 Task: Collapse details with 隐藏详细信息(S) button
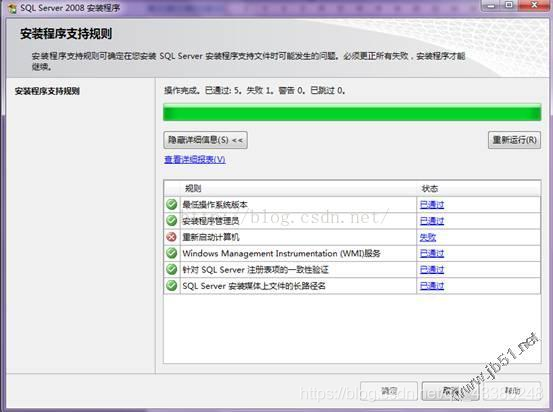coord(205,140)
